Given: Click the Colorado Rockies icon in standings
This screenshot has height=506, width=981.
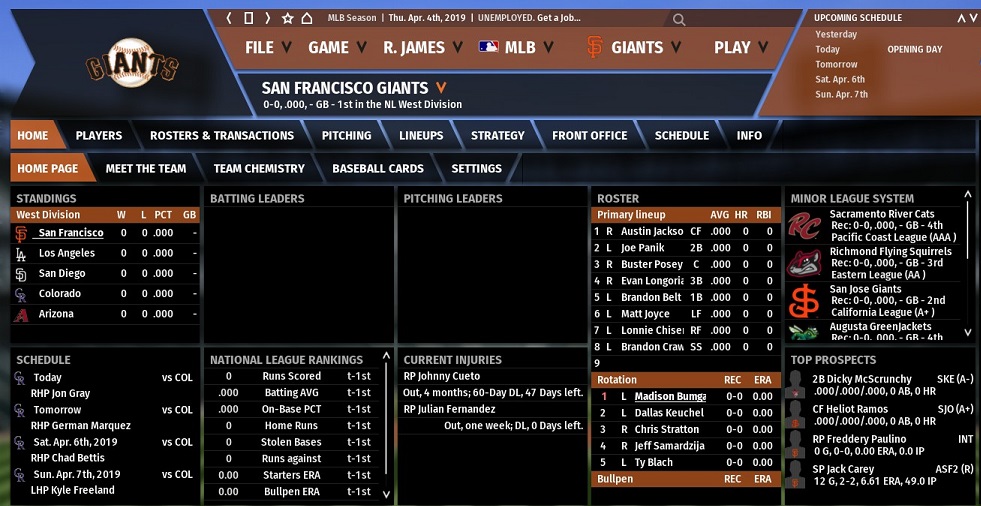Looking at the screenshot, I should coord(21,295).
